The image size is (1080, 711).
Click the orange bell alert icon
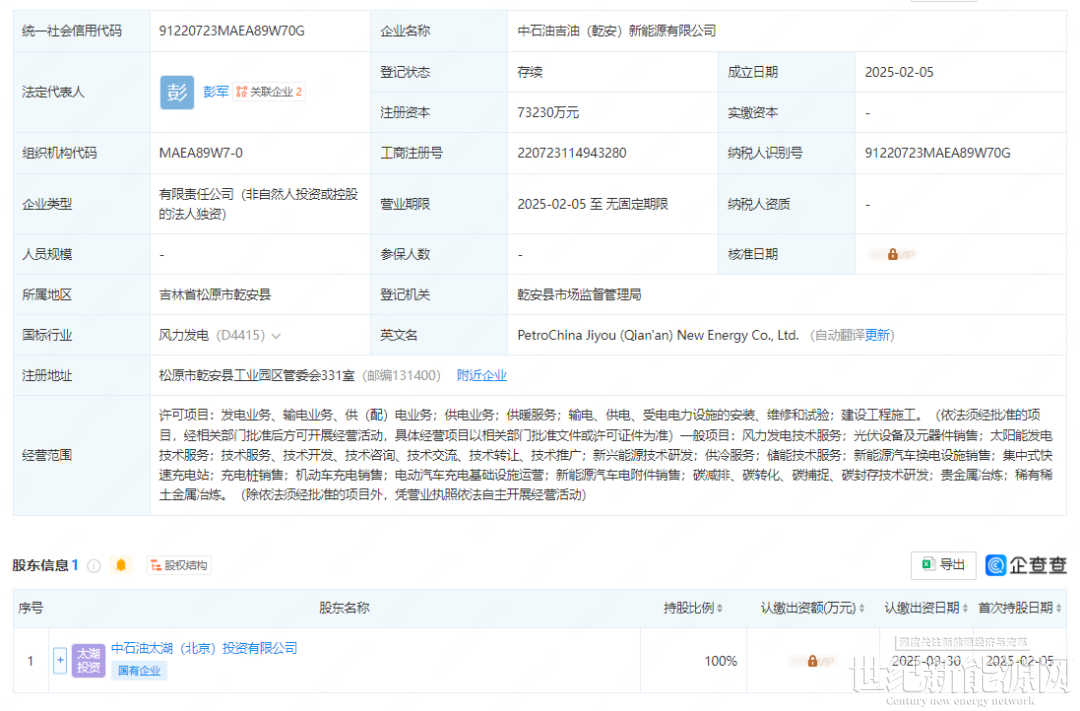[x=121, y=565]
